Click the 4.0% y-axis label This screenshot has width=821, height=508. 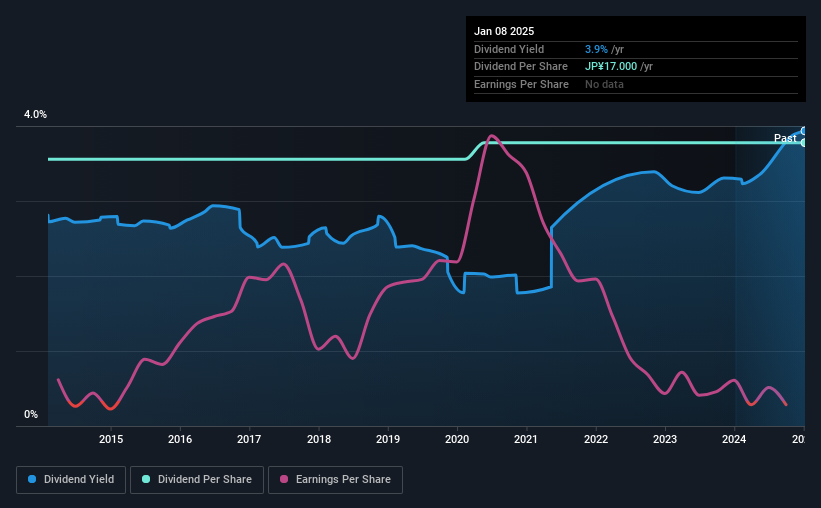coord(35,114)
